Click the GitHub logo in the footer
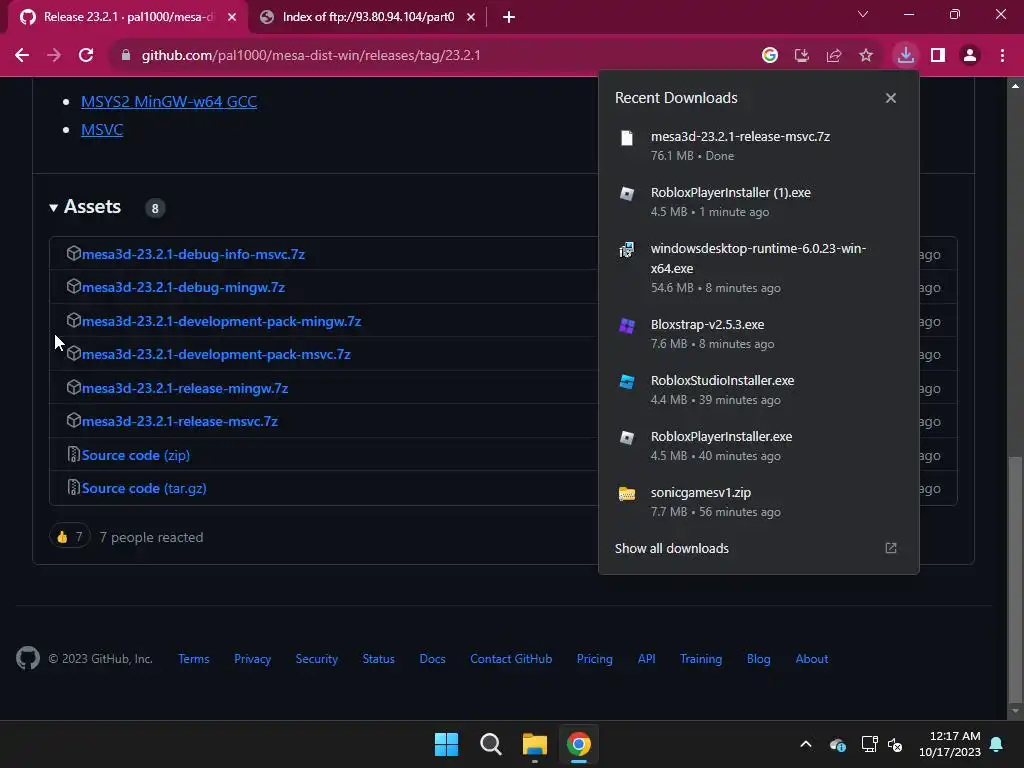Screen dimensions: 1024x768 click(28, 658)
